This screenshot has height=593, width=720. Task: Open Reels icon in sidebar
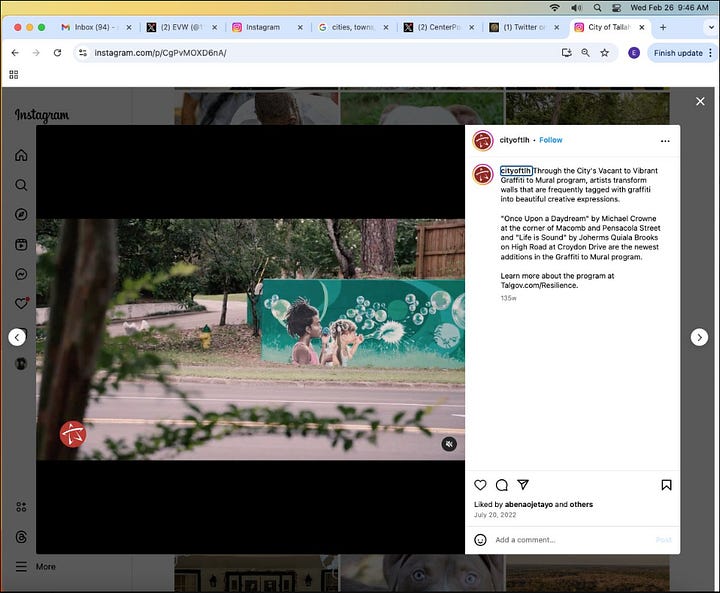tap(21, 244)
